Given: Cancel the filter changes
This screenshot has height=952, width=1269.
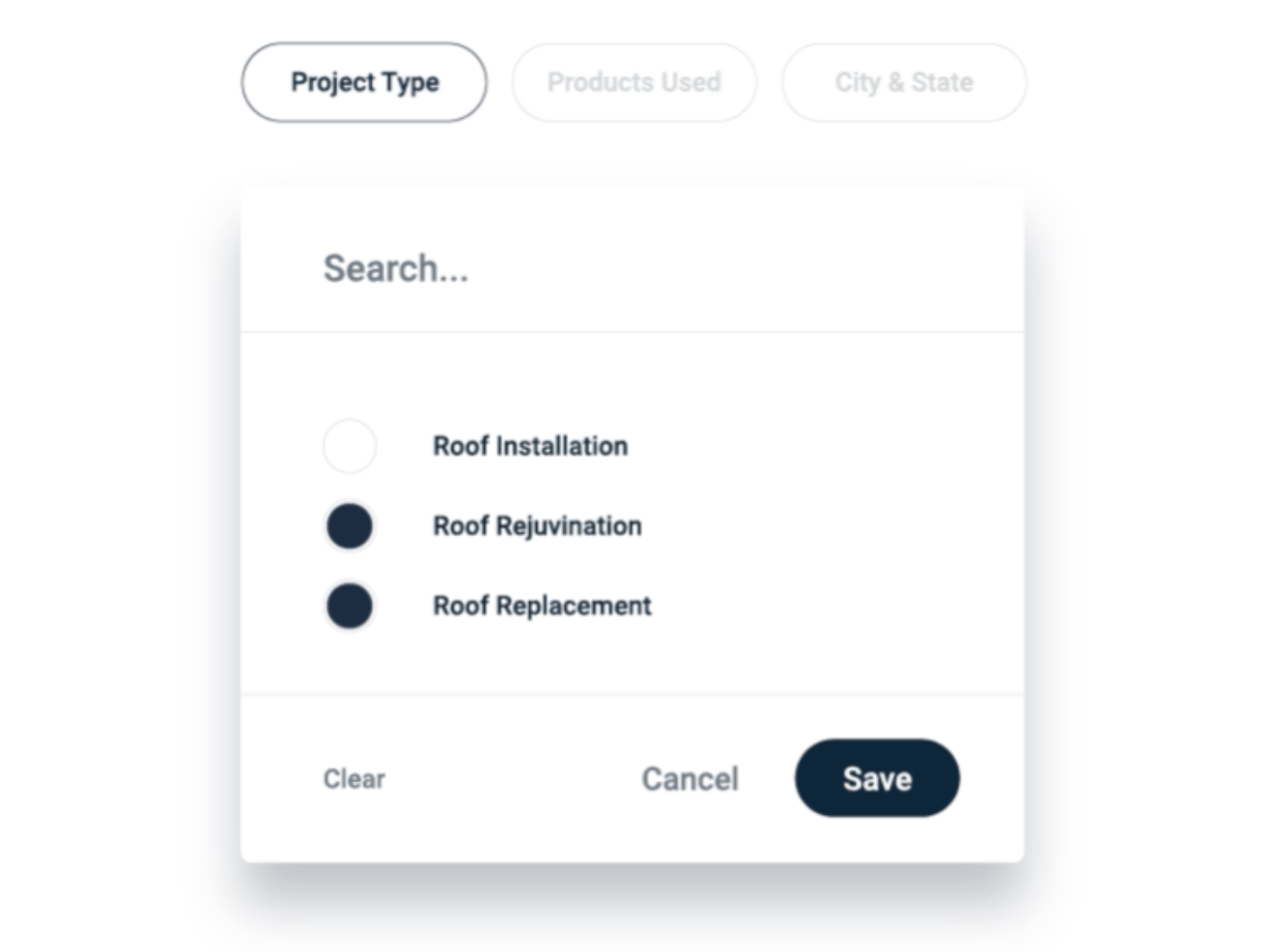Looking at the screenshot, I should 689,778.
